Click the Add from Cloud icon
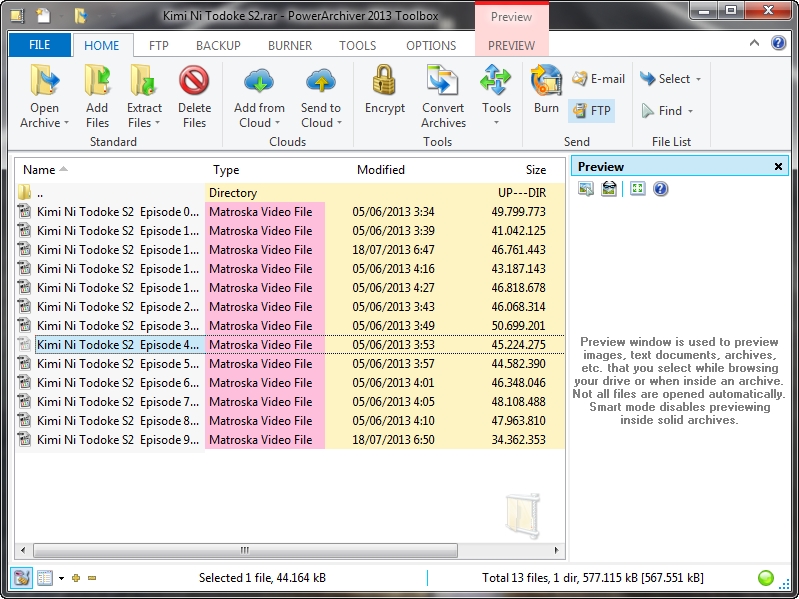The width and height of the screenshot is (799, 599). (259, 80)
